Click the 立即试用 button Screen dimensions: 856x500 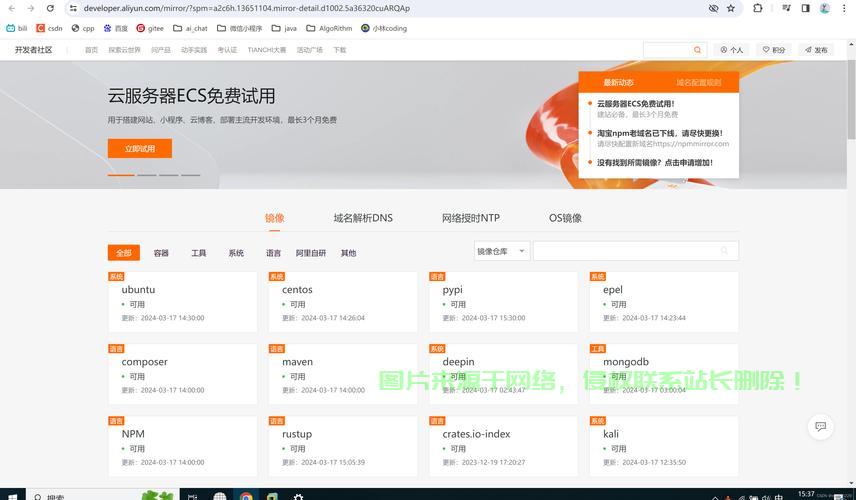pyautogui.click(x=140, y=148)
